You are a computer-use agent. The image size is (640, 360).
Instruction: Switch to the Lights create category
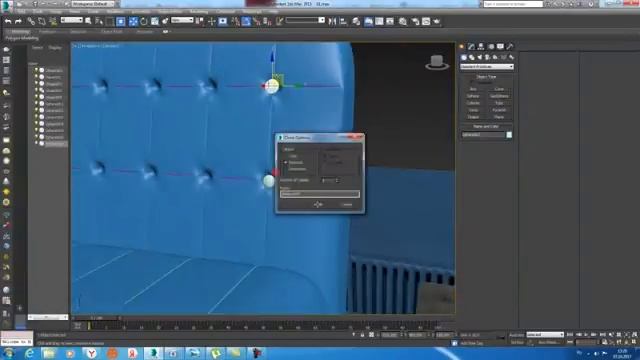pyautogui.click(x=480, y=57)
